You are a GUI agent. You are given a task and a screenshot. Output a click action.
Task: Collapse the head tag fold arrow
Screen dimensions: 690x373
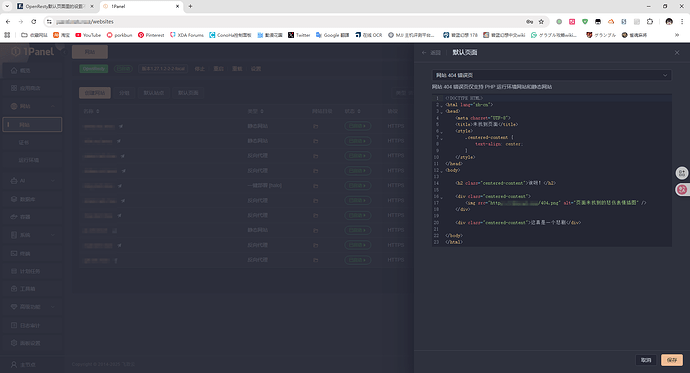coord(441,112)
